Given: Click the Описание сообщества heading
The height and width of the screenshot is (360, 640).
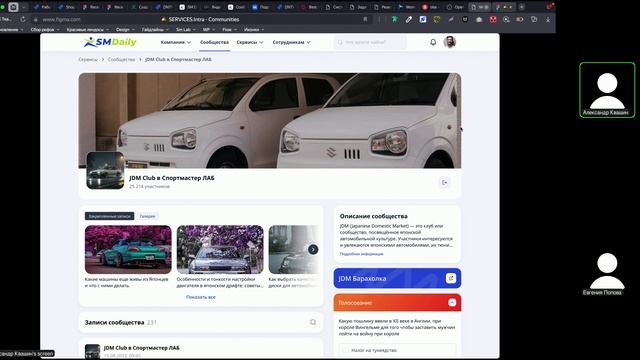Looking at the screenshot, I should pos(373,216).
